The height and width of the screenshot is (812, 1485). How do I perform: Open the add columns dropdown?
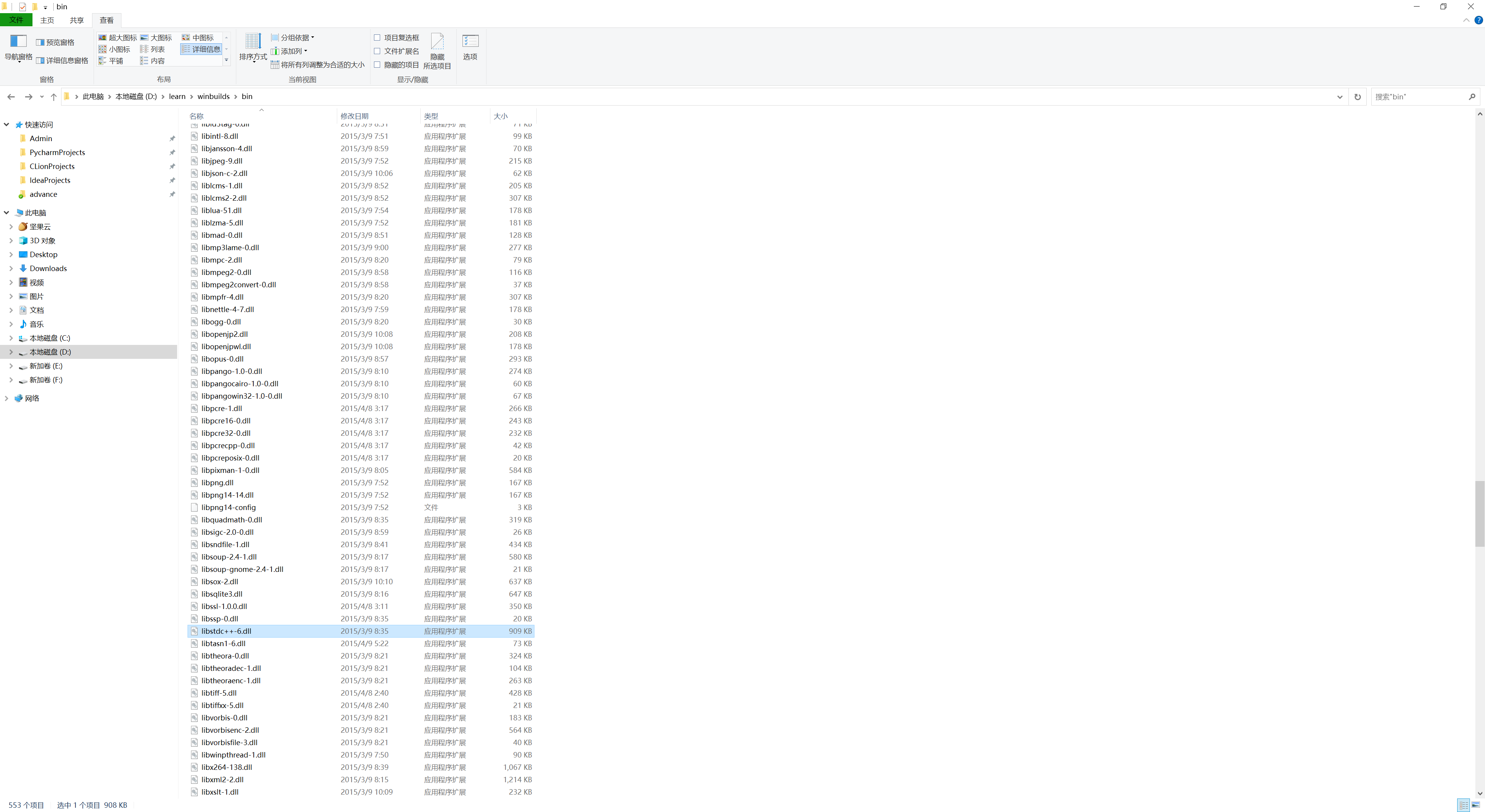(289, 51)
